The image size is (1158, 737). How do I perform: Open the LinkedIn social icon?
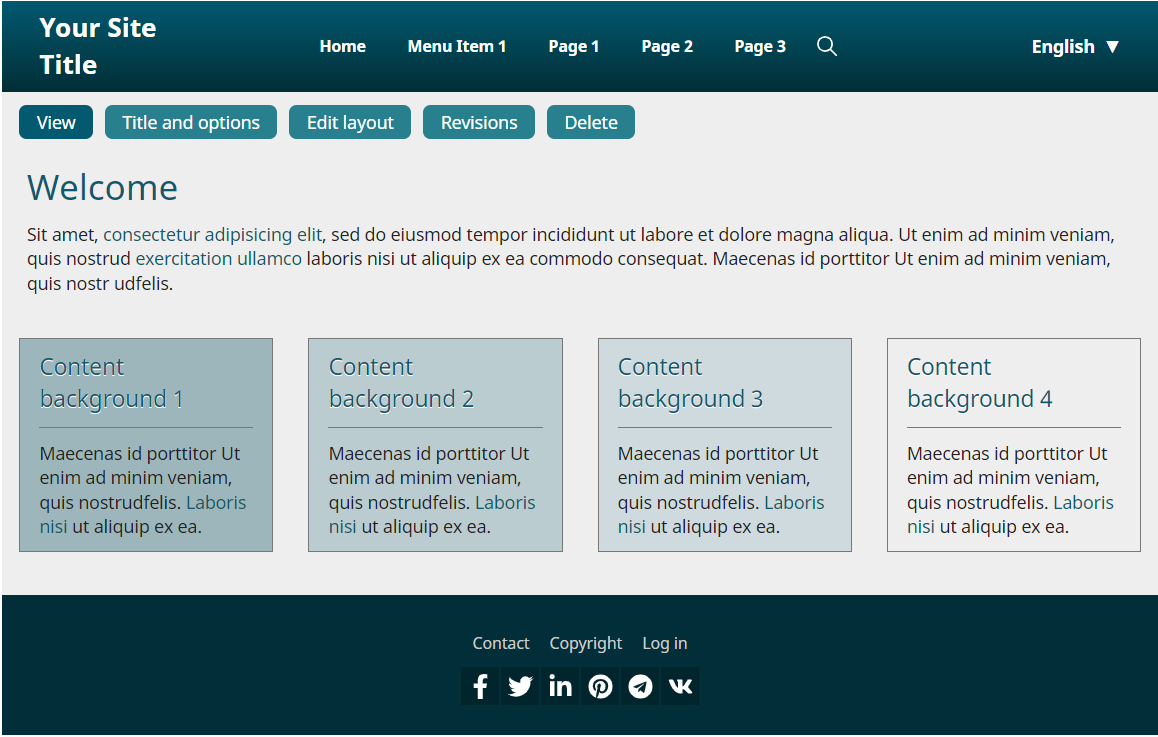tap(560, 687)
